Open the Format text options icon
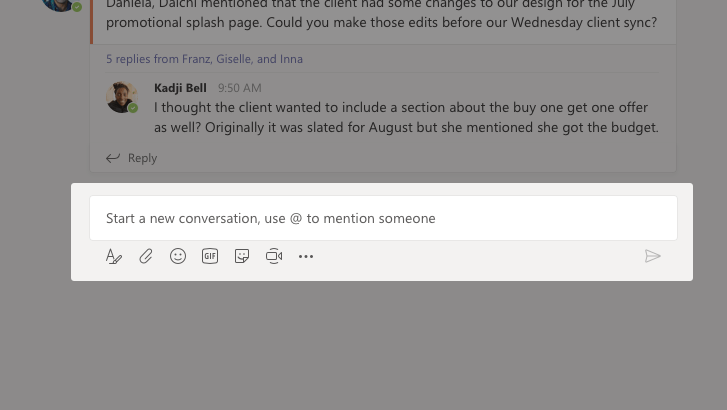Screen dimensions: 727x410 tap(114, 257)
